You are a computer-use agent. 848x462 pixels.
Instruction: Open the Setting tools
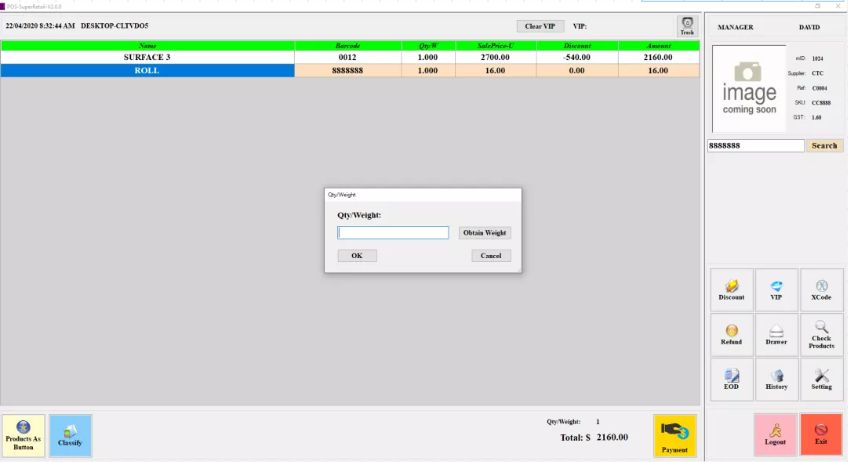(x=821, y=379)
